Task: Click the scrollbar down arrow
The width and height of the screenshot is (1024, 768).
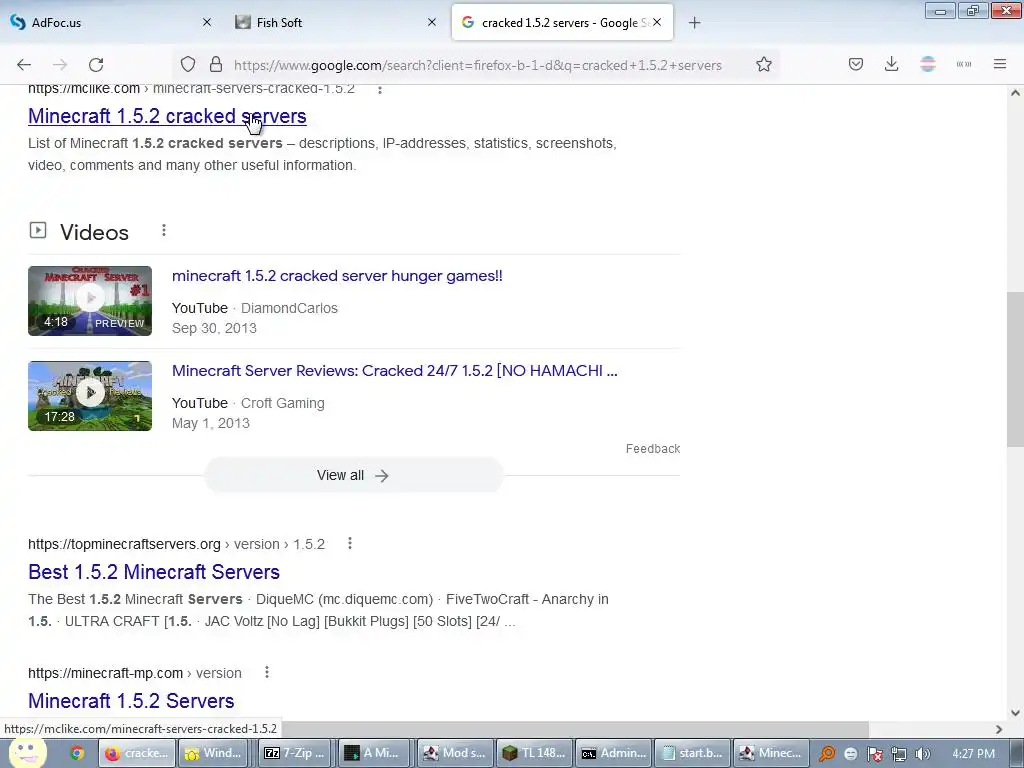Action: pos(1015,713)
